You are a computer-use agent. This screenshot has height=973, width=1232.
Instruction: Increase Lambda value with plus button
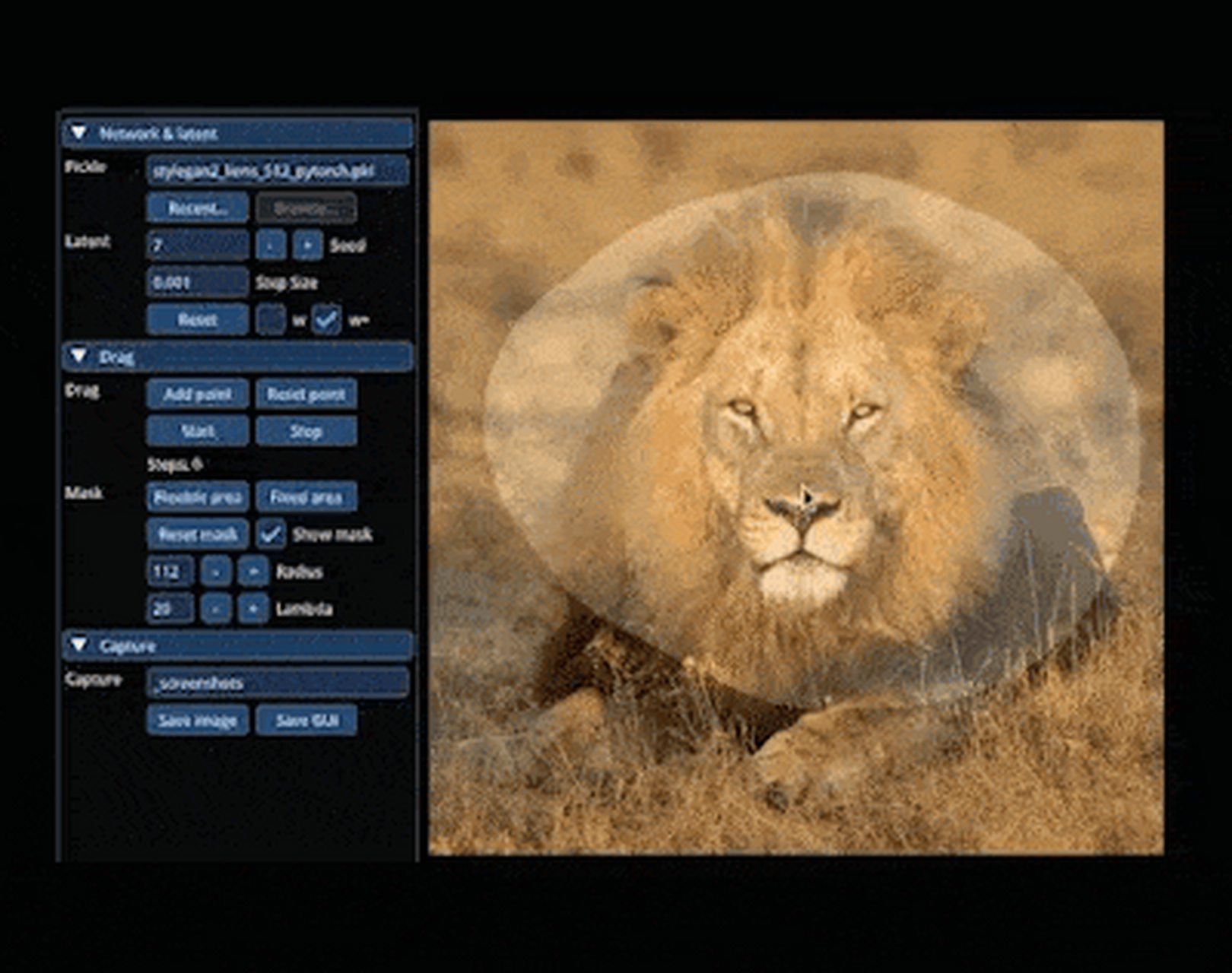point(253,608)
